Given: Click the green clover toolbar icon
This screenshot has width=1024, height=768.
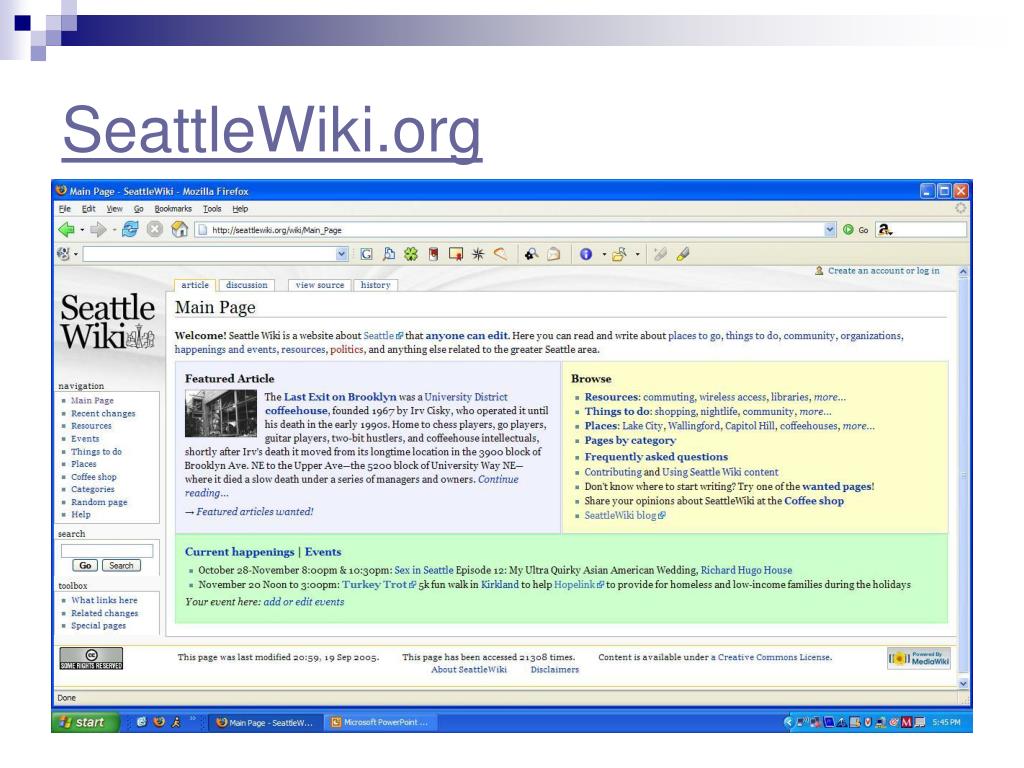Looking at the screenshot, I should click(411, 254).
